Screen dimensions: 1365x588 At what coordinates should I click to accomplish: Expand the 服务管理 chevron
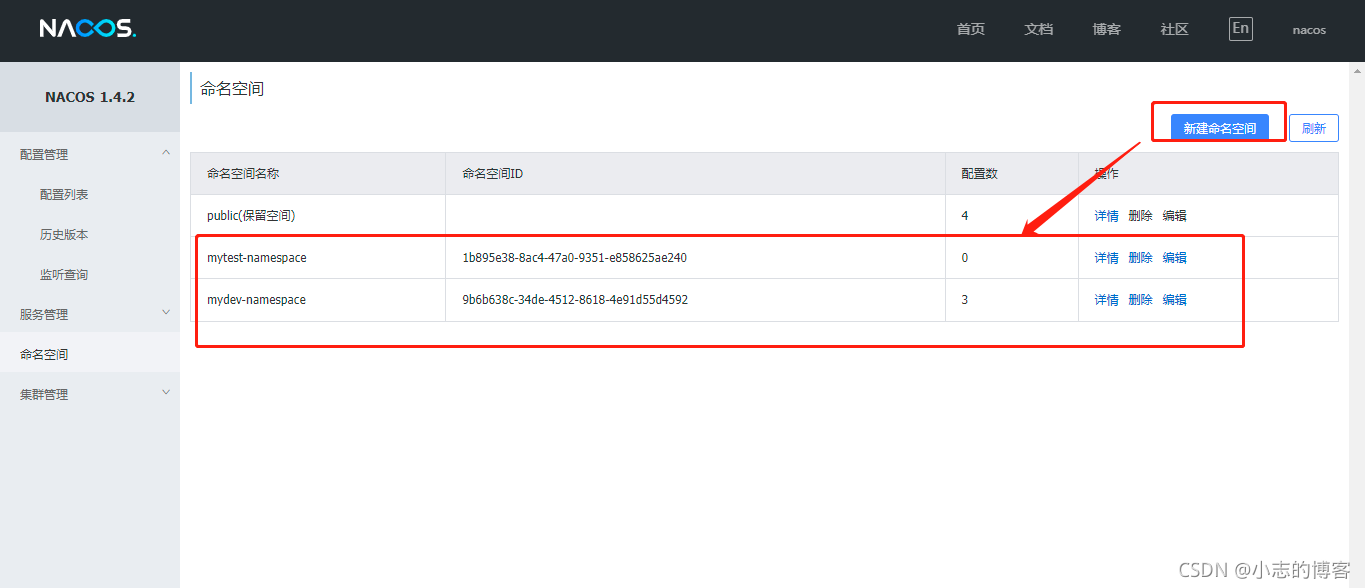[x=166, y=312]
